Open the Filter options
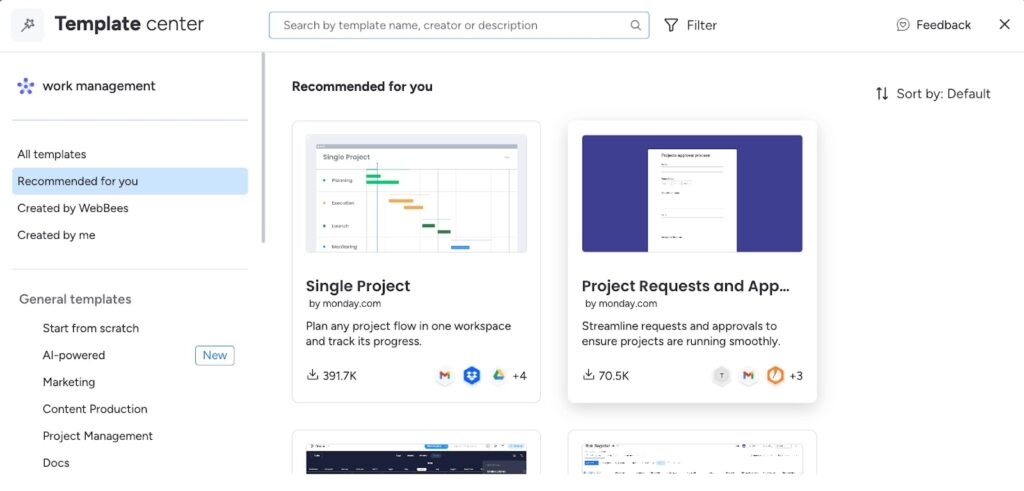1024x491 pixels. [x=690, y=25]
